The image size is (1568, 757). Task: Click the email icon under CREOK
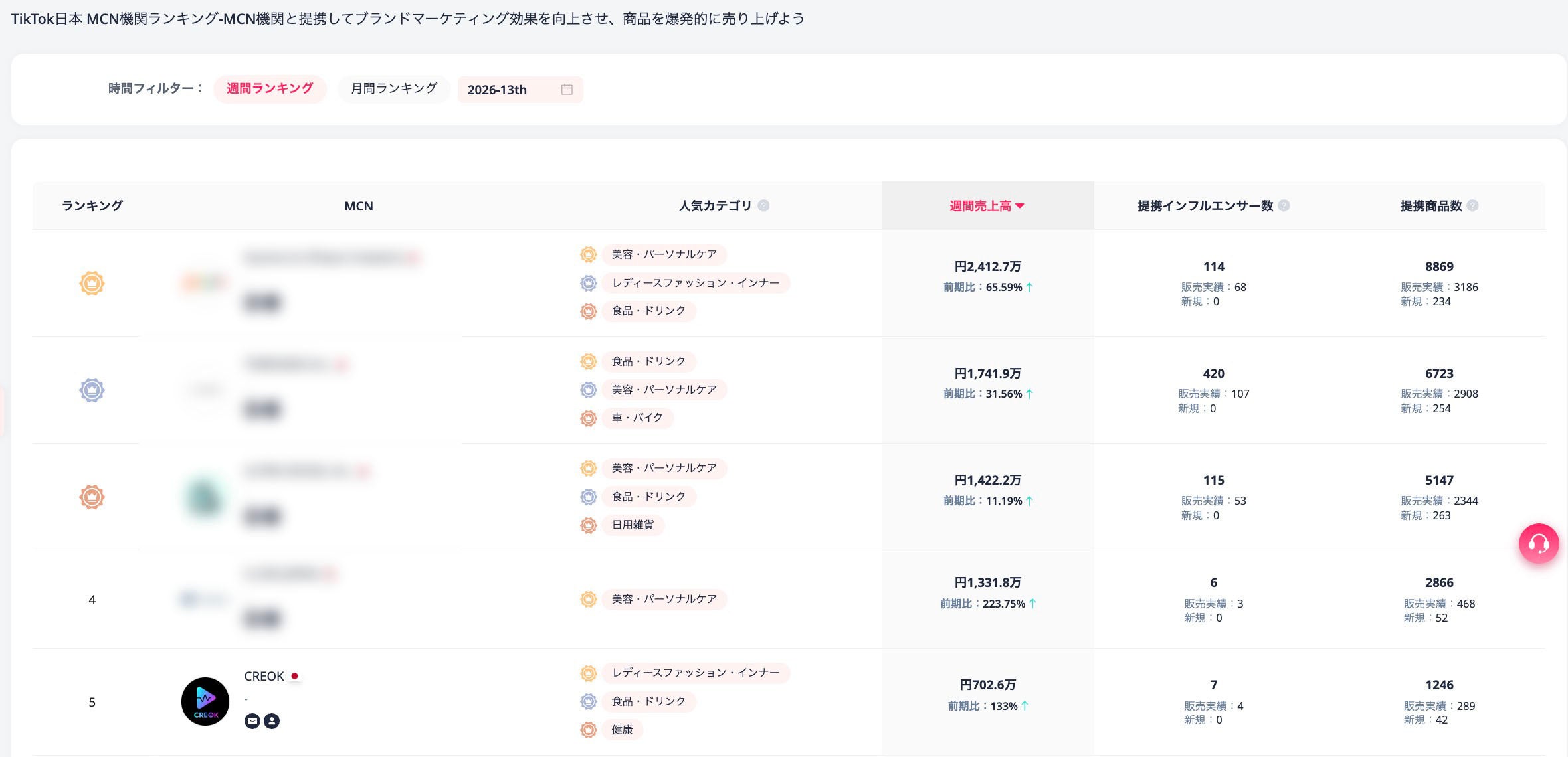coord(252,721)
